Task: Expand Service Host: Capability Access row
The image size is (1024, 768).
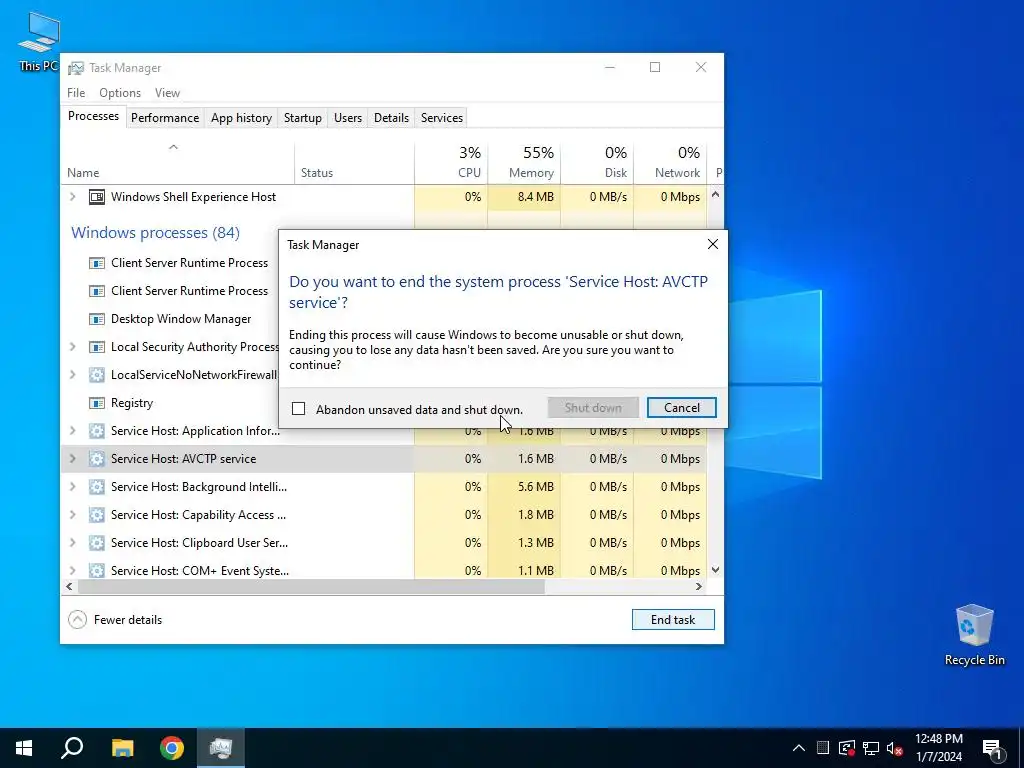Action: coord(72,515)
